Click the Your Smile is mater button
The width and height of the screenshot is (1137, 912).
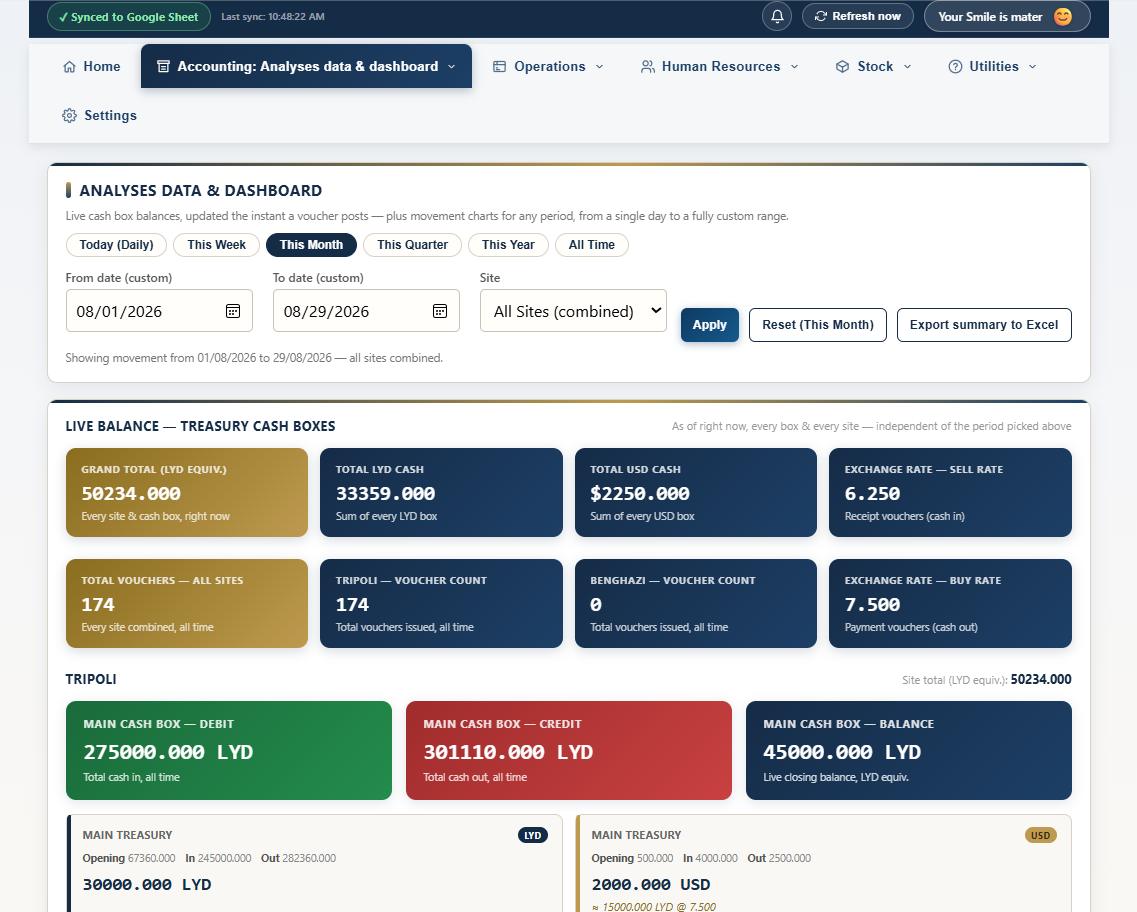point(1006,17)
